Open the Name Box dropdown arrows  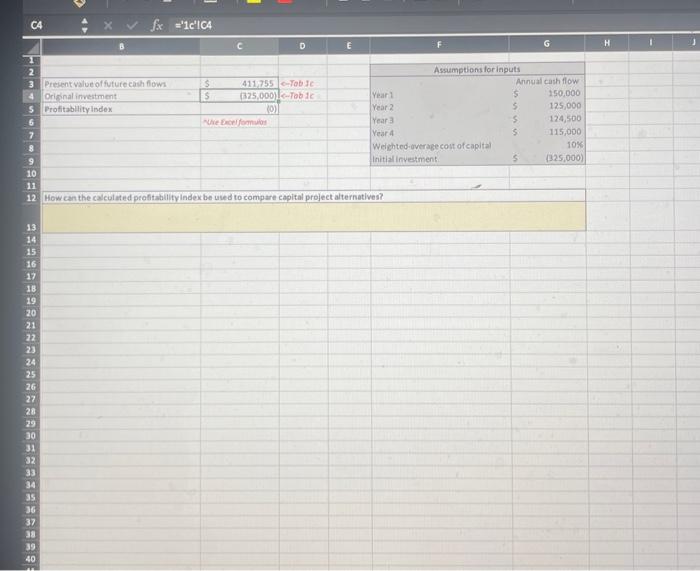(x=85, y=26)
